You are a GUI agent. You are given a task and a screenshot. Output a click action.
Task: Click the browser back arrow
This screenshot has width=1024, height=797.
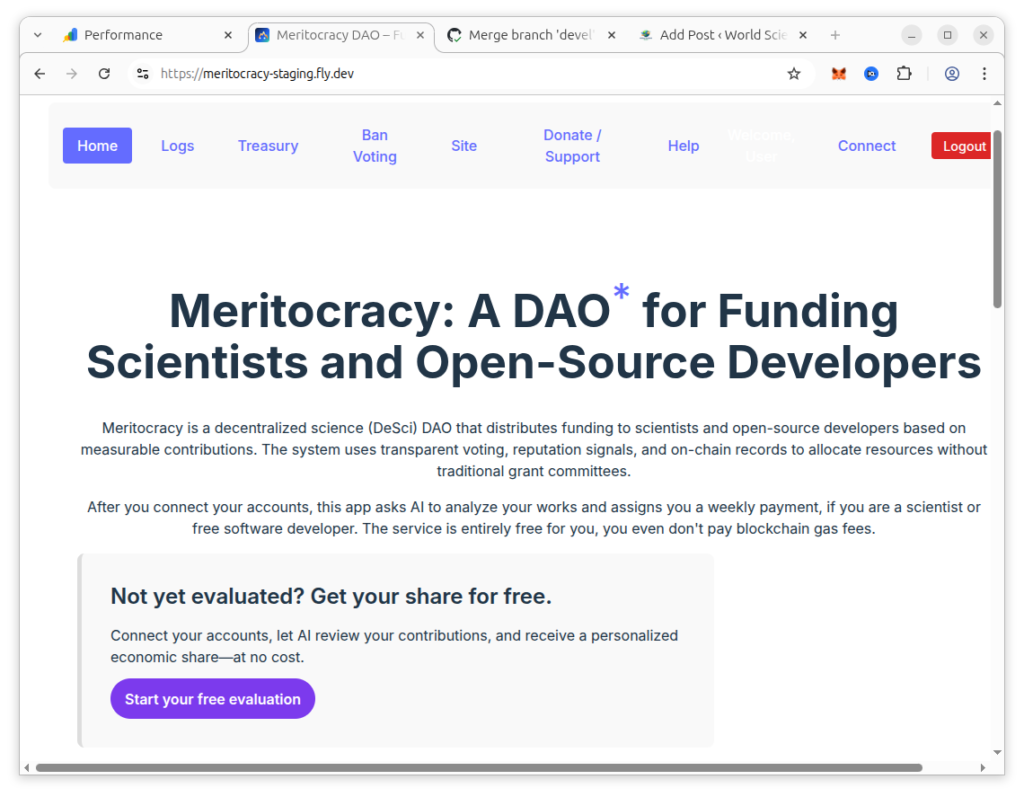39,74
